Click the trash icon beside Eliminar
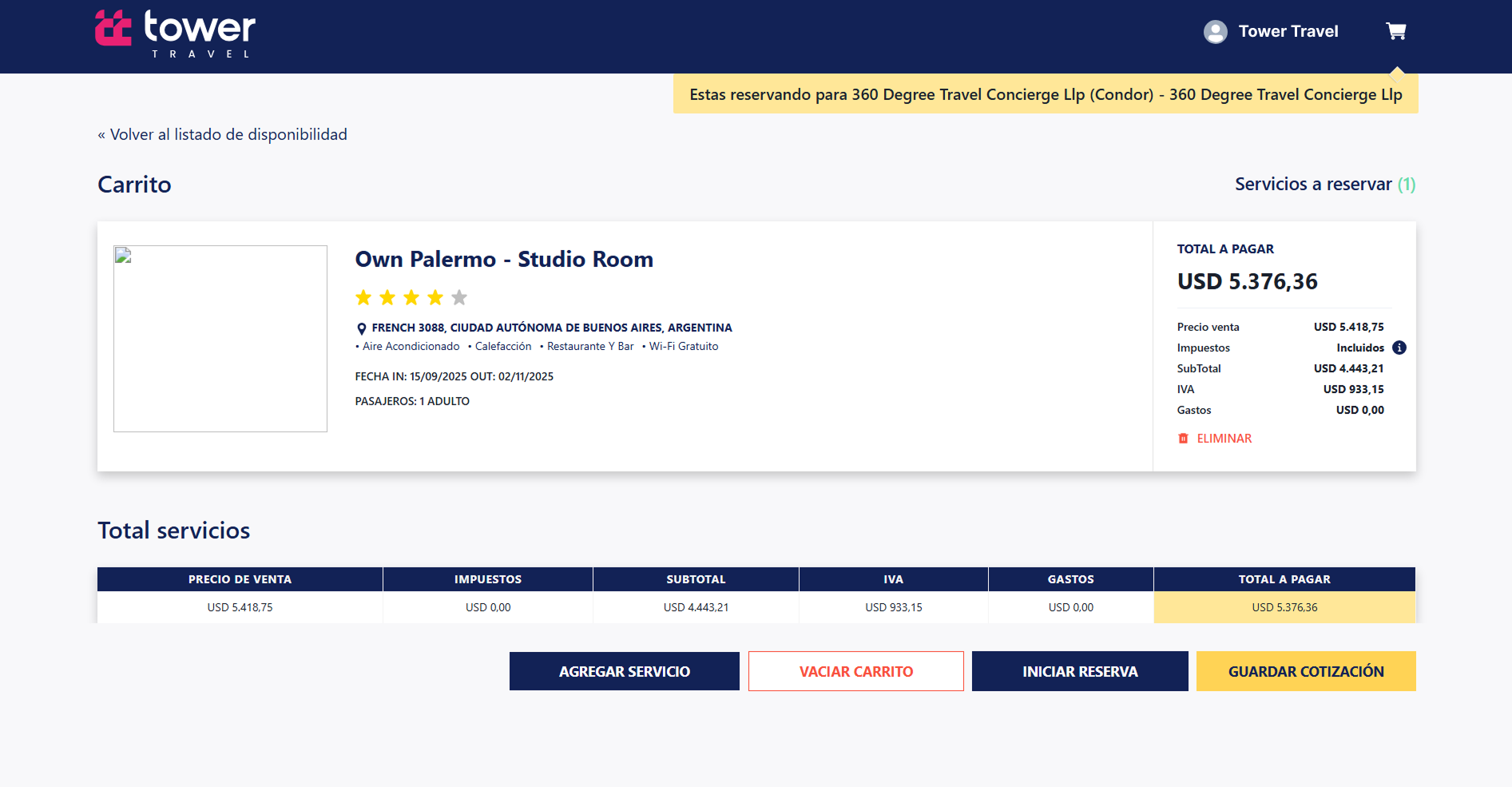The image size is (1512, 787). click(x=1183, y=439)
